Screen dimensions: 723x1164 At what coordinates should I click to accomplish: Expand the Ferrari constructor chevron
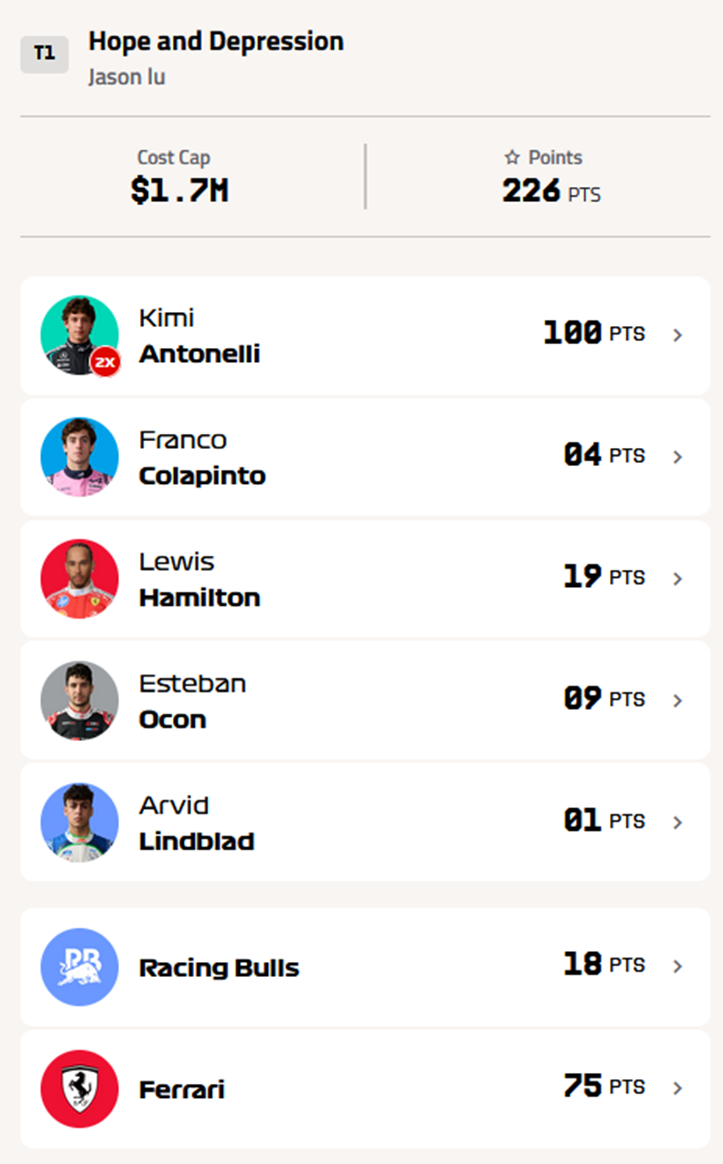tap(678, 1089)
